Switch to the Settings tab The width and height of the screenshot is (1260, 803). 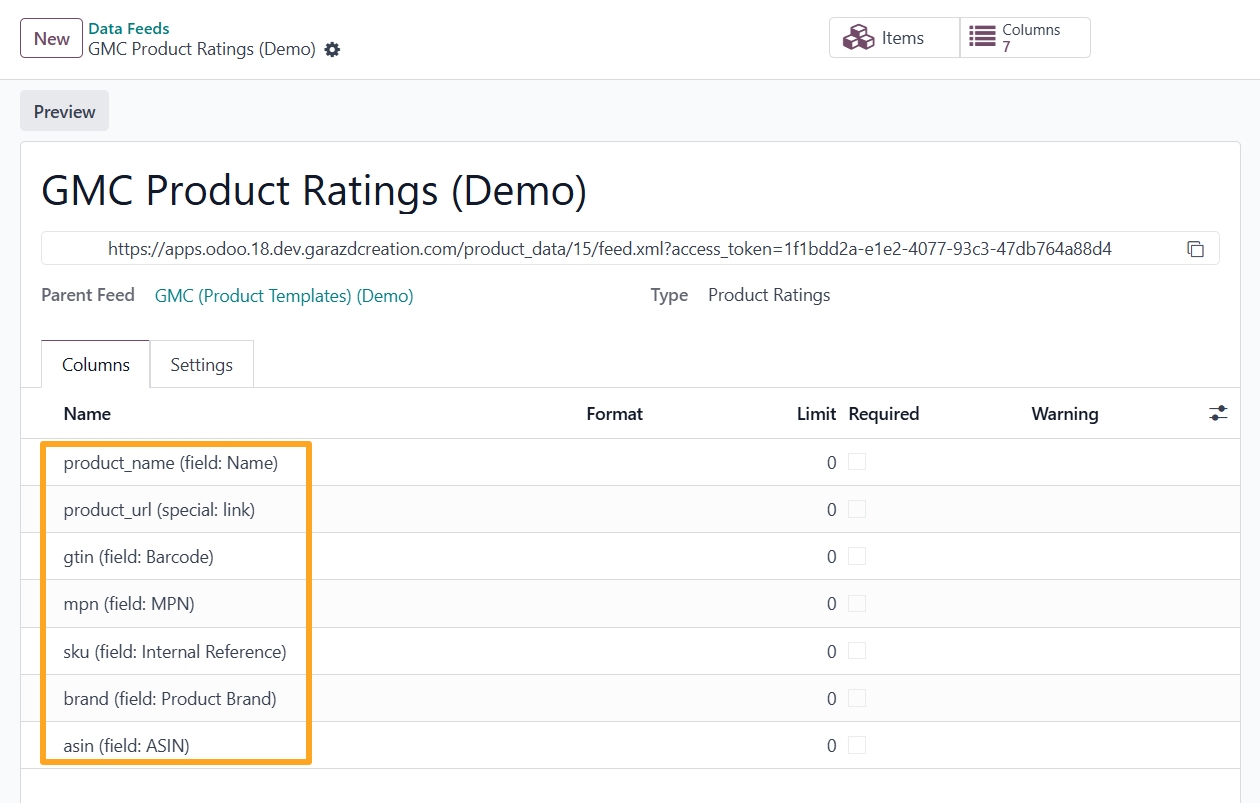pos(201,364)
